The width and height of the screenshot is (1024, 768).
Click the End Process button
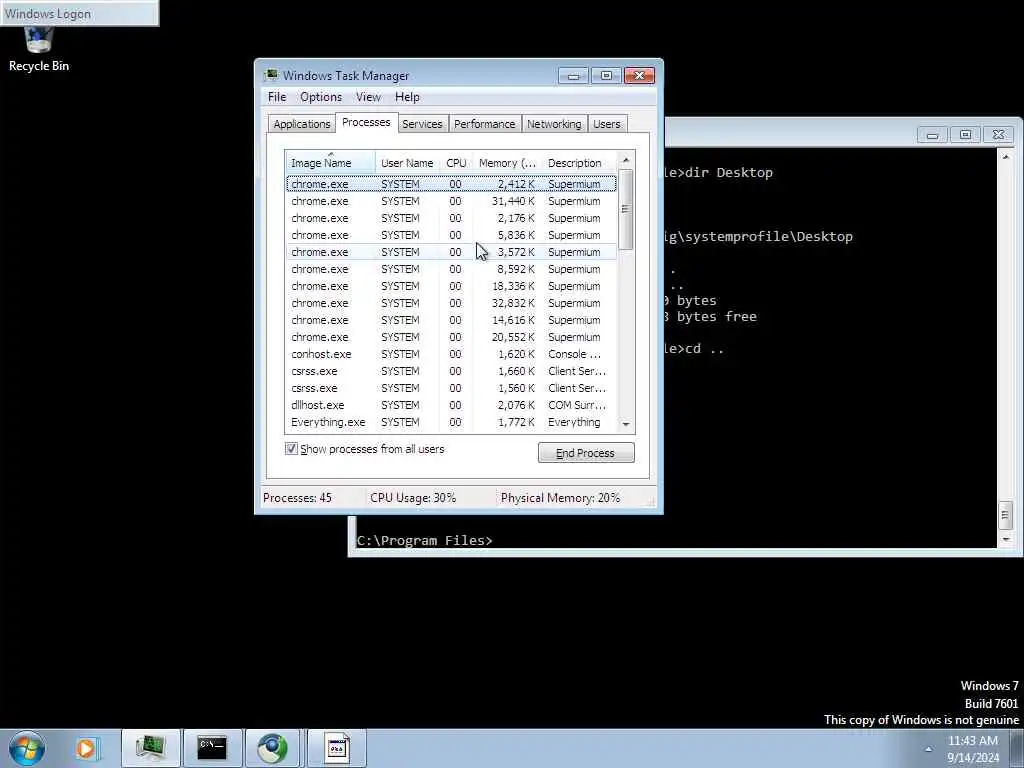coord(586,453)
